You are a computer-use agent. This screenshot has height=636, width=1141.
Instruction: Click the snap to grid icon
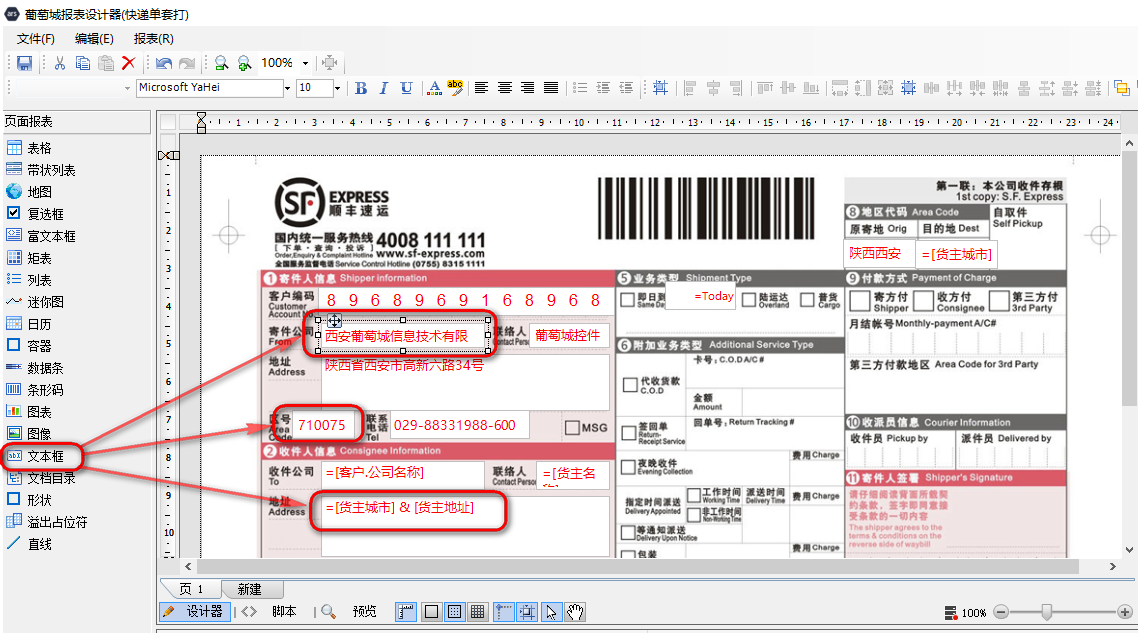pyautogui.click(x=660, y=88)
